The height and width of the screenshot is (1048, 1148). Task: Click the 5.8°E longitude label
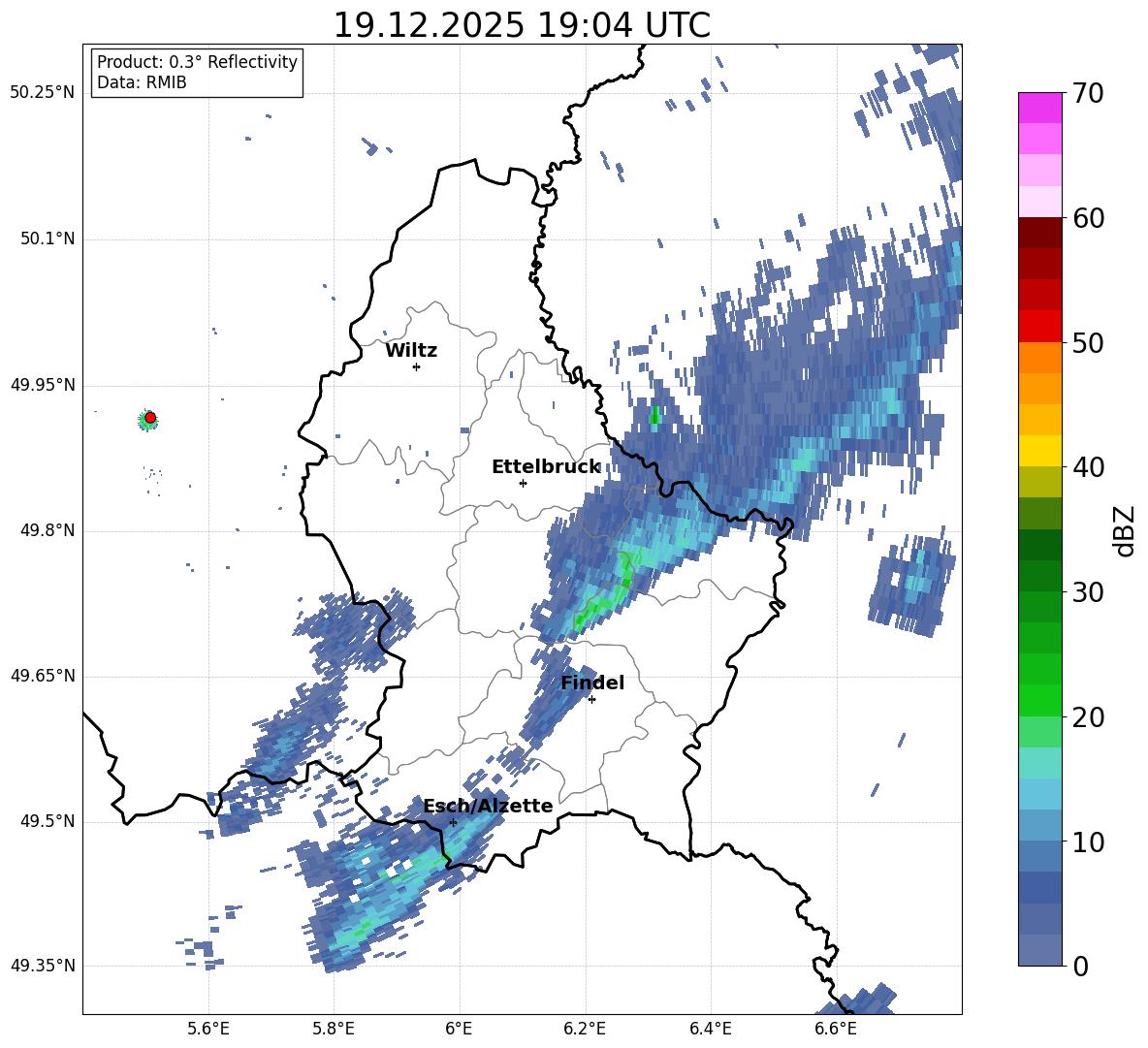pyautogui.click(x=334, y=1029)
